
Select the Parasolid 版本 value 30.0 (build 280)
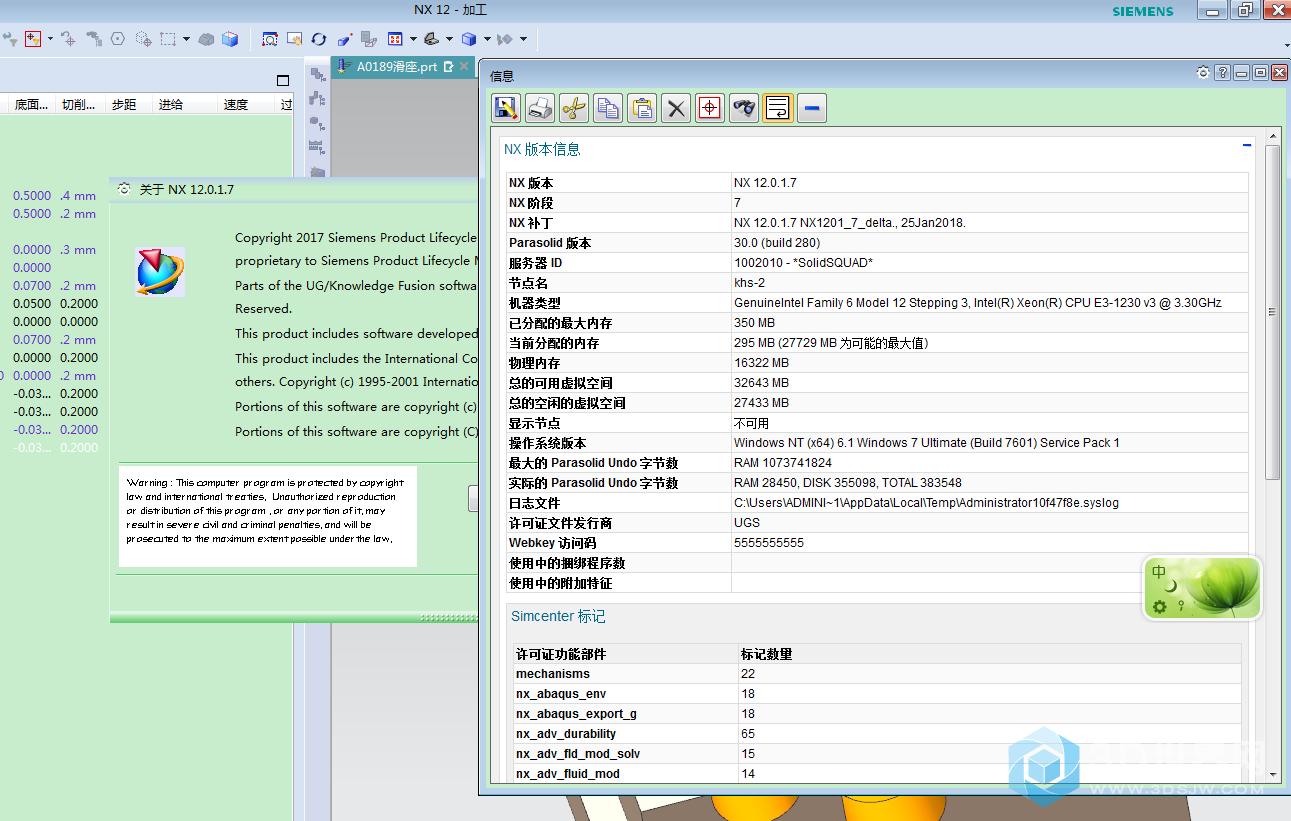click(777, 243)
